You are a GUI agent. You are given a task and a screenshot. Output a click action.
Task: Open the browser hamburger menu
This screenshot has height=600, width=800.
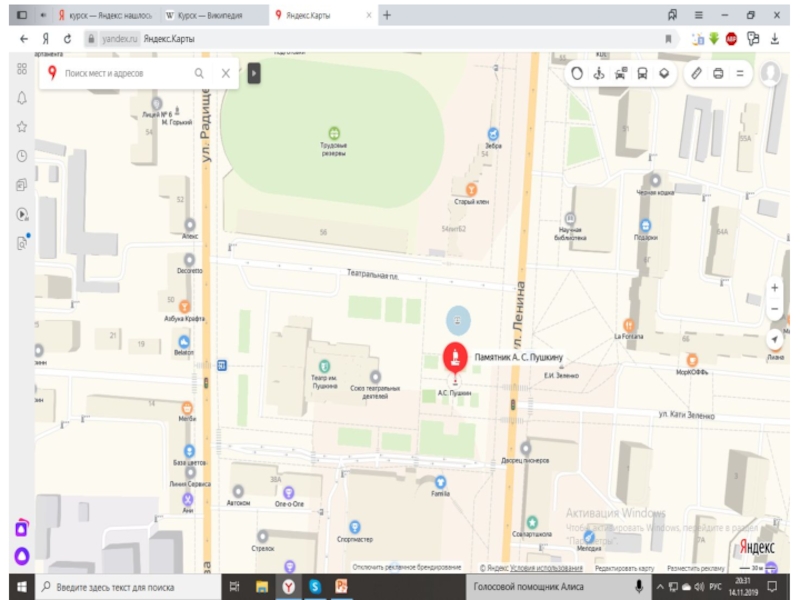(x=698, y=15)
